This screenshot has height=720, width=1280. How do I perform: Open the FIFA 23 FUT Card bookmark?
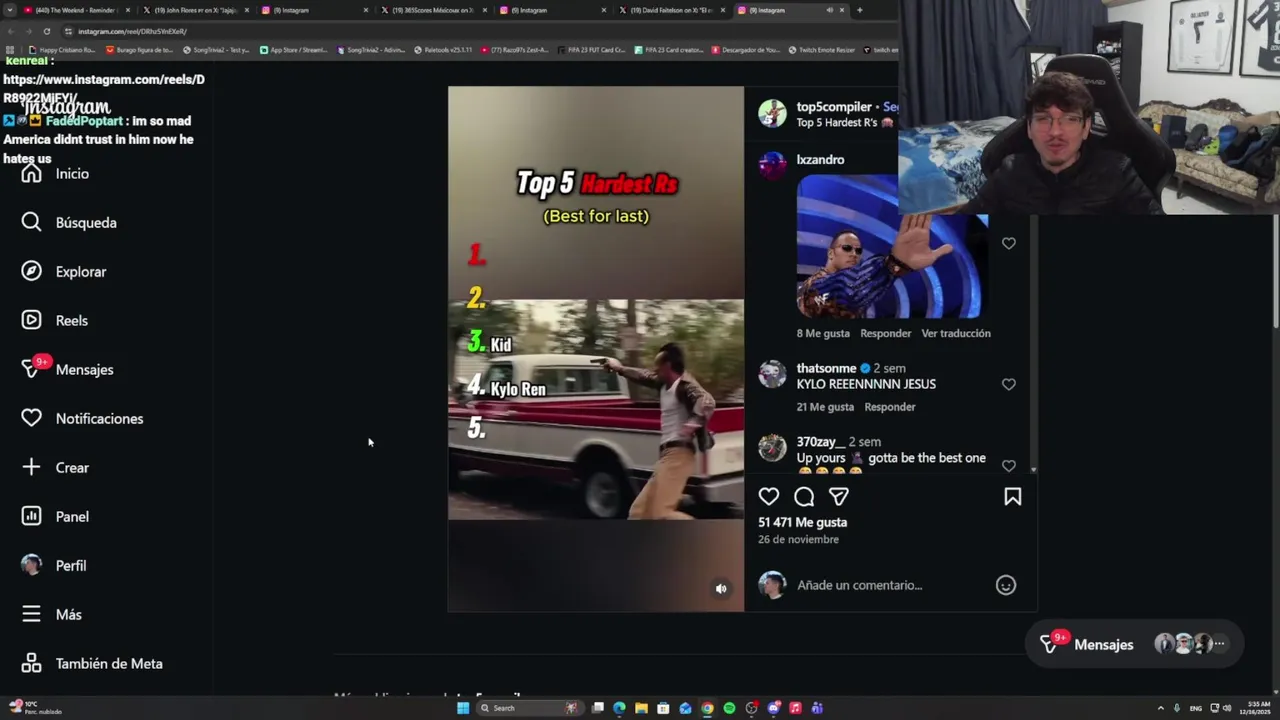point(592,50)
